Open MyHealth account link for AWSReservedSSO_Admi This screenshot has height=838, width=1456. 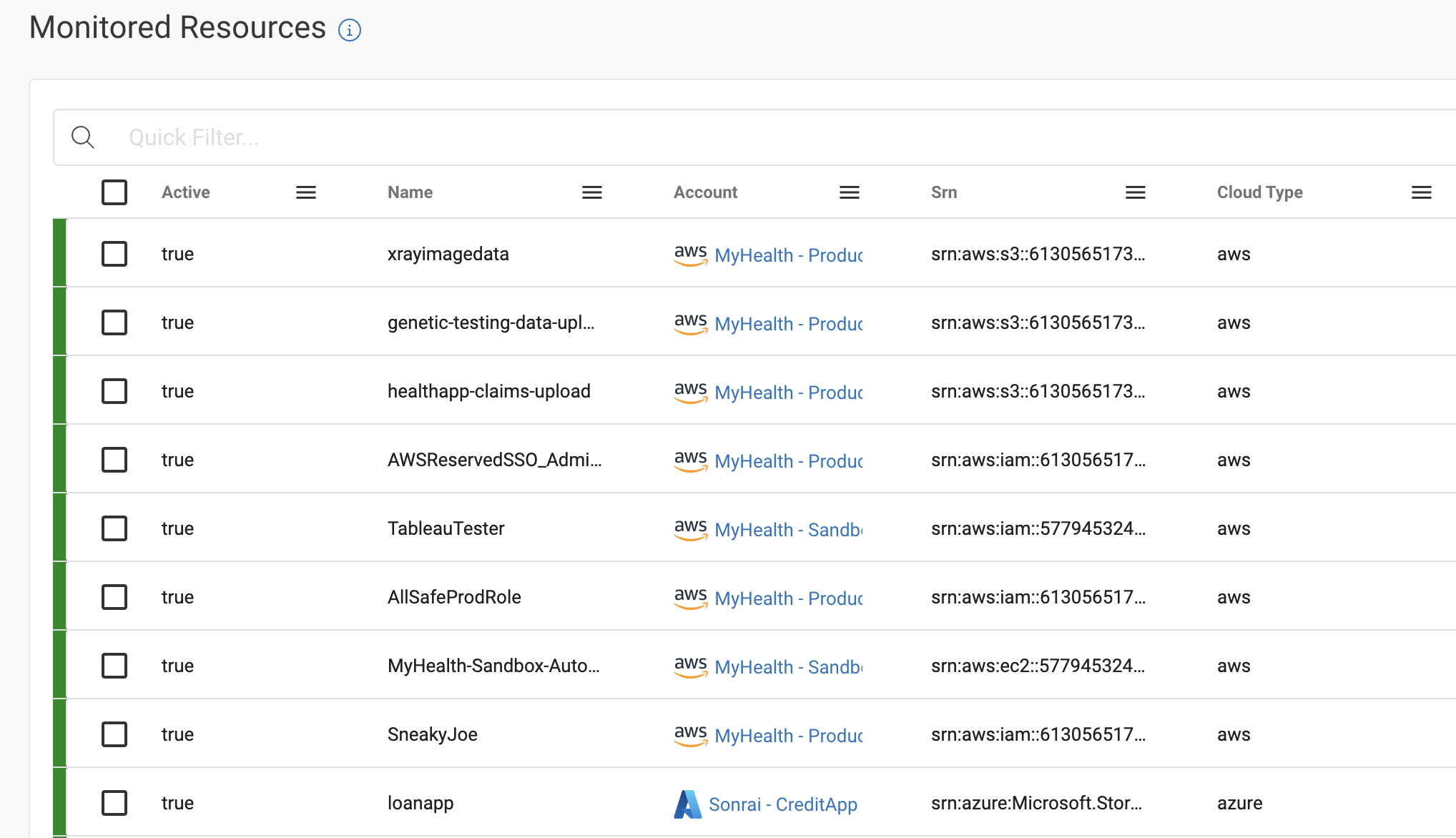pyautogui.click(x=789, y=461)
